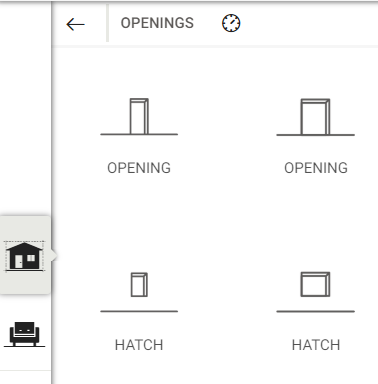Image resolution: width=378 pixels, height=384 pixels.
Task: Open the measurement gauge icon beside OPENINGS
Action: [231, 23]
